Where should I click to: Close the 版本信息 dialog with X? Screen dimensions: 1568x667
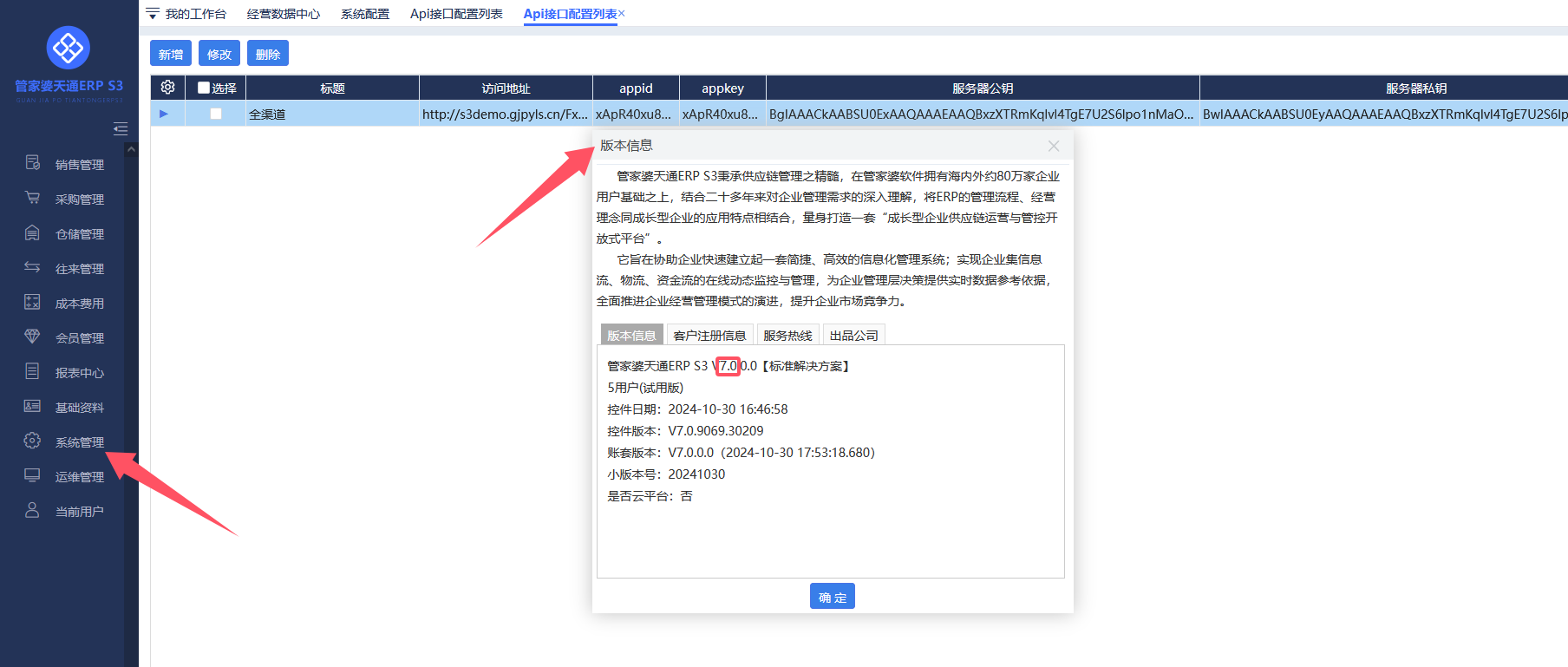coord(1054,146)
